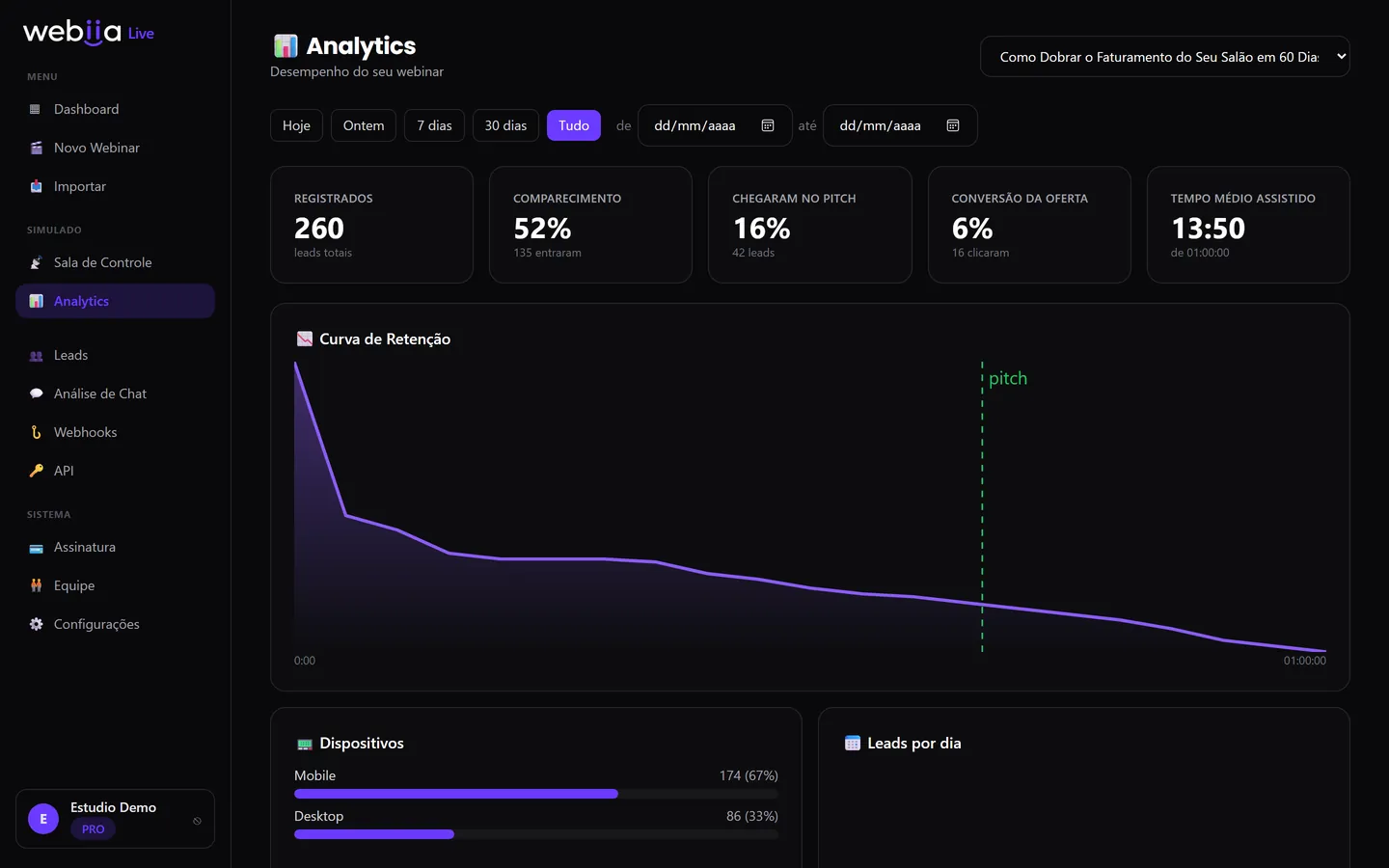Click the Chegaram no Pitch 16% card
The height and width of the screenshot is (868, 1389).
(x=810, y=225)
